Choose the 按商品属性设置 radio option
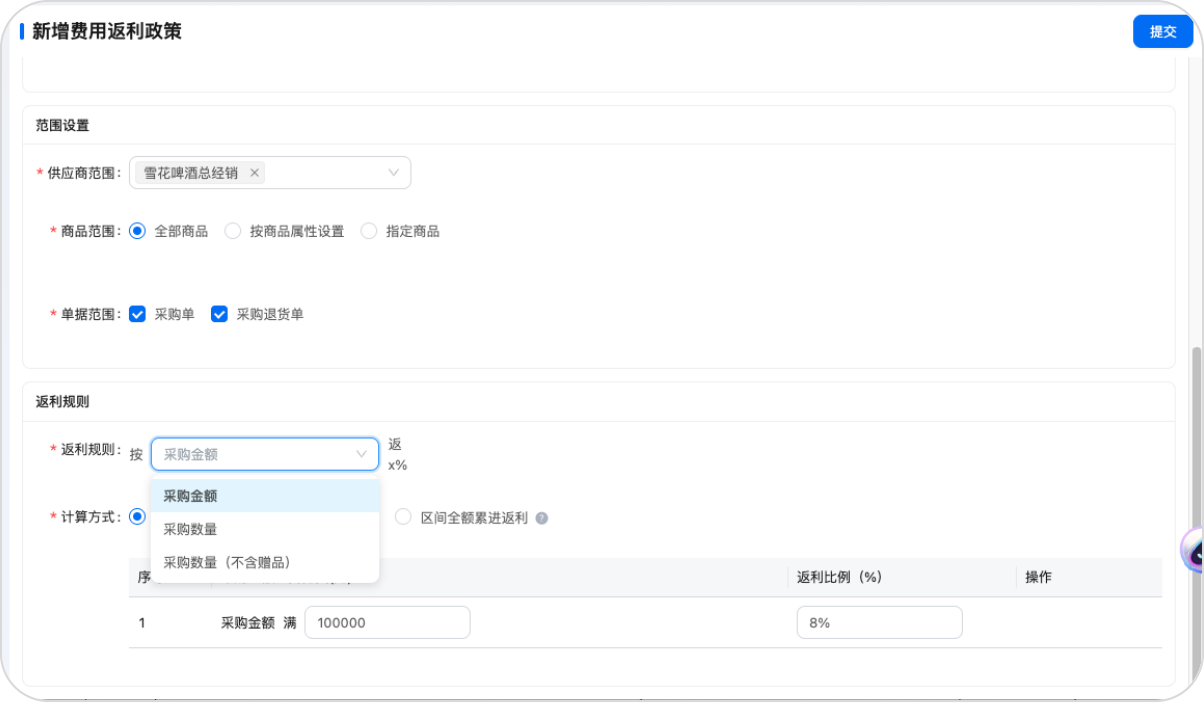The image size is (1204, 703). click(x=233, y=231)
